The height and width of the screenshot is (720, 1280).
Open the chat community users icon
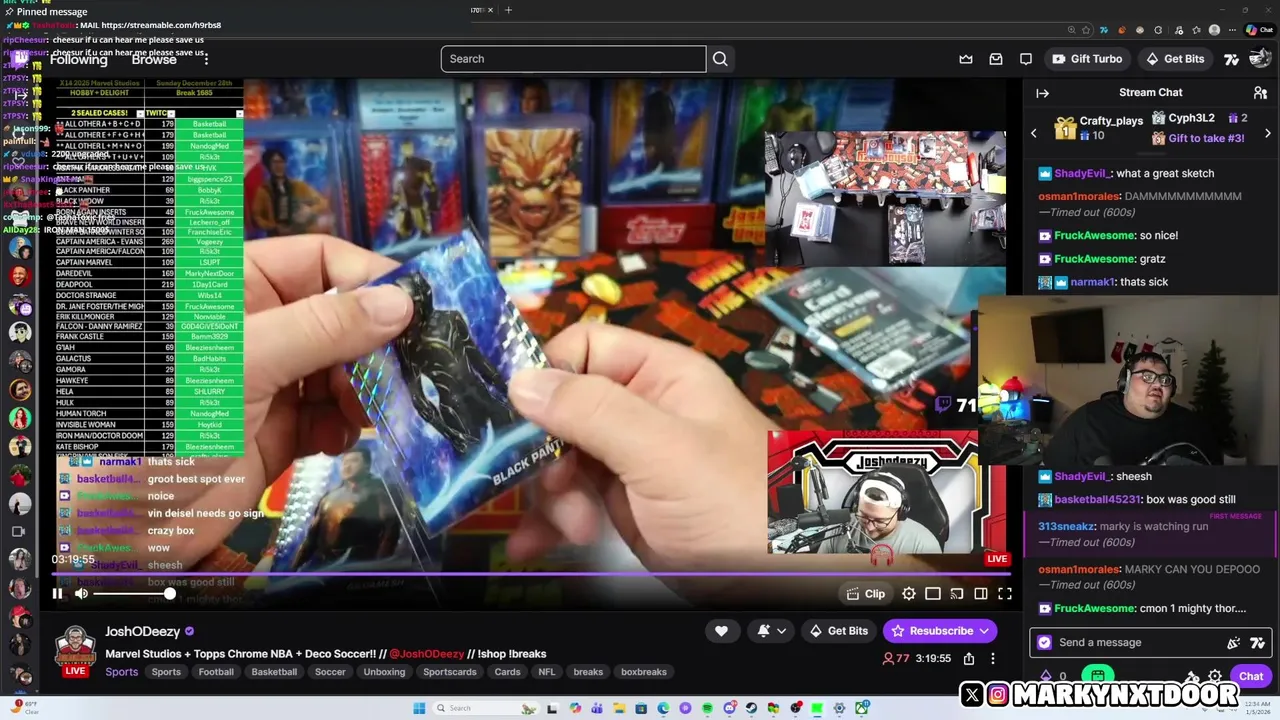click(x=1260, y=93)
